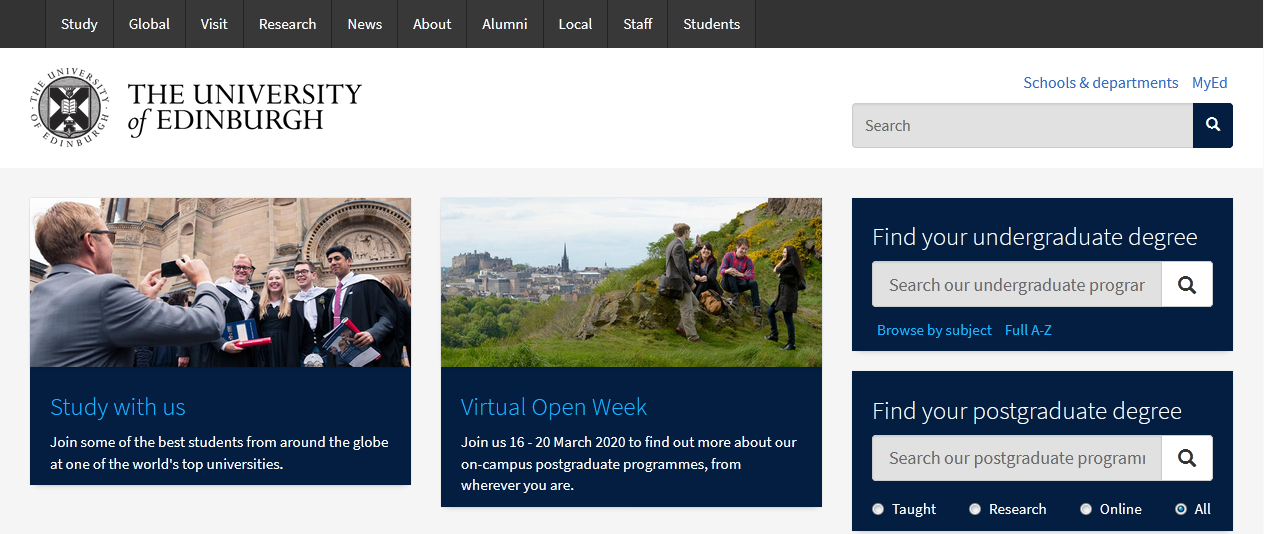Click the "Join some of the best students" description
The width and height of the screenshot is (1264, 534).
219,453
